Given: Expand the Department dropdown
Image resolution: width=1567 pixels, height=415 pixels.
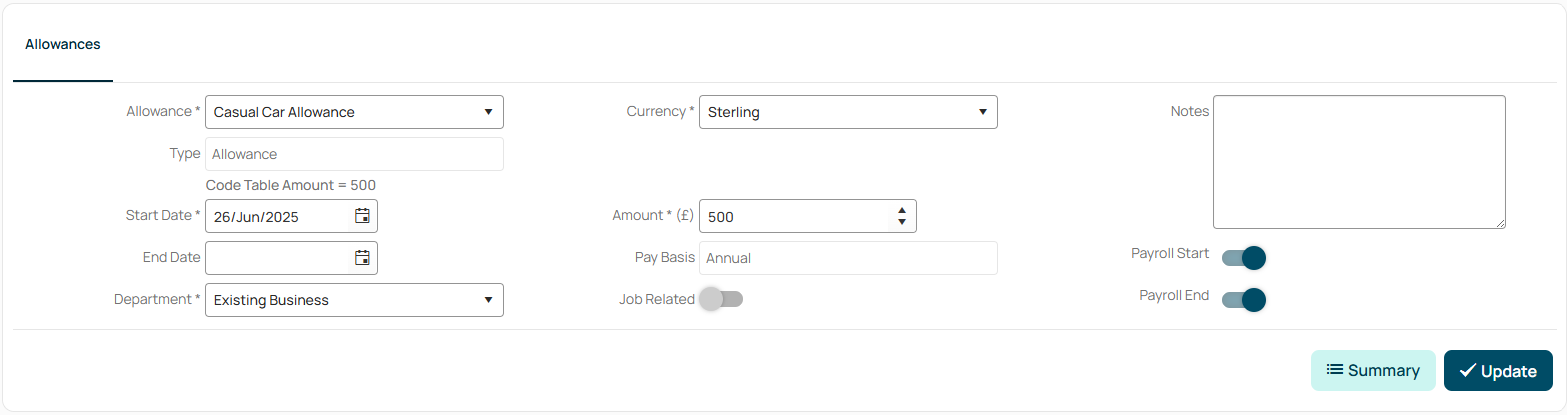Looking at the screenshot, I should tap(354, 300).
